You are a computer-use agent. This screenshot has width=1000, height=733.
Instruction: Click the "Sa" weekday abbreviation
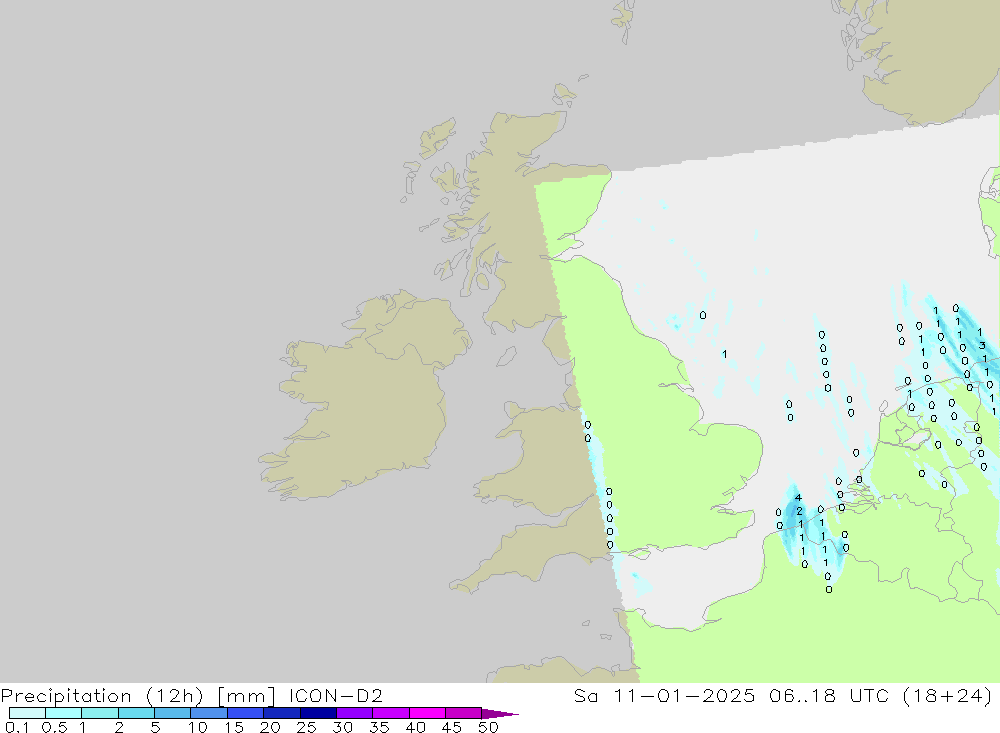coord(585,695)
